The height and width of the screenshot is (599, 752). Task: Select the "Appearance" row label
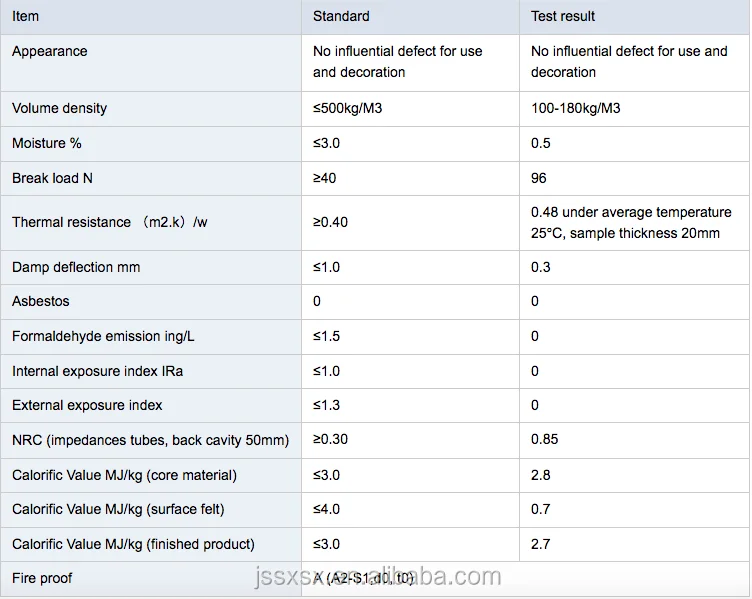(x=50, y=51)
